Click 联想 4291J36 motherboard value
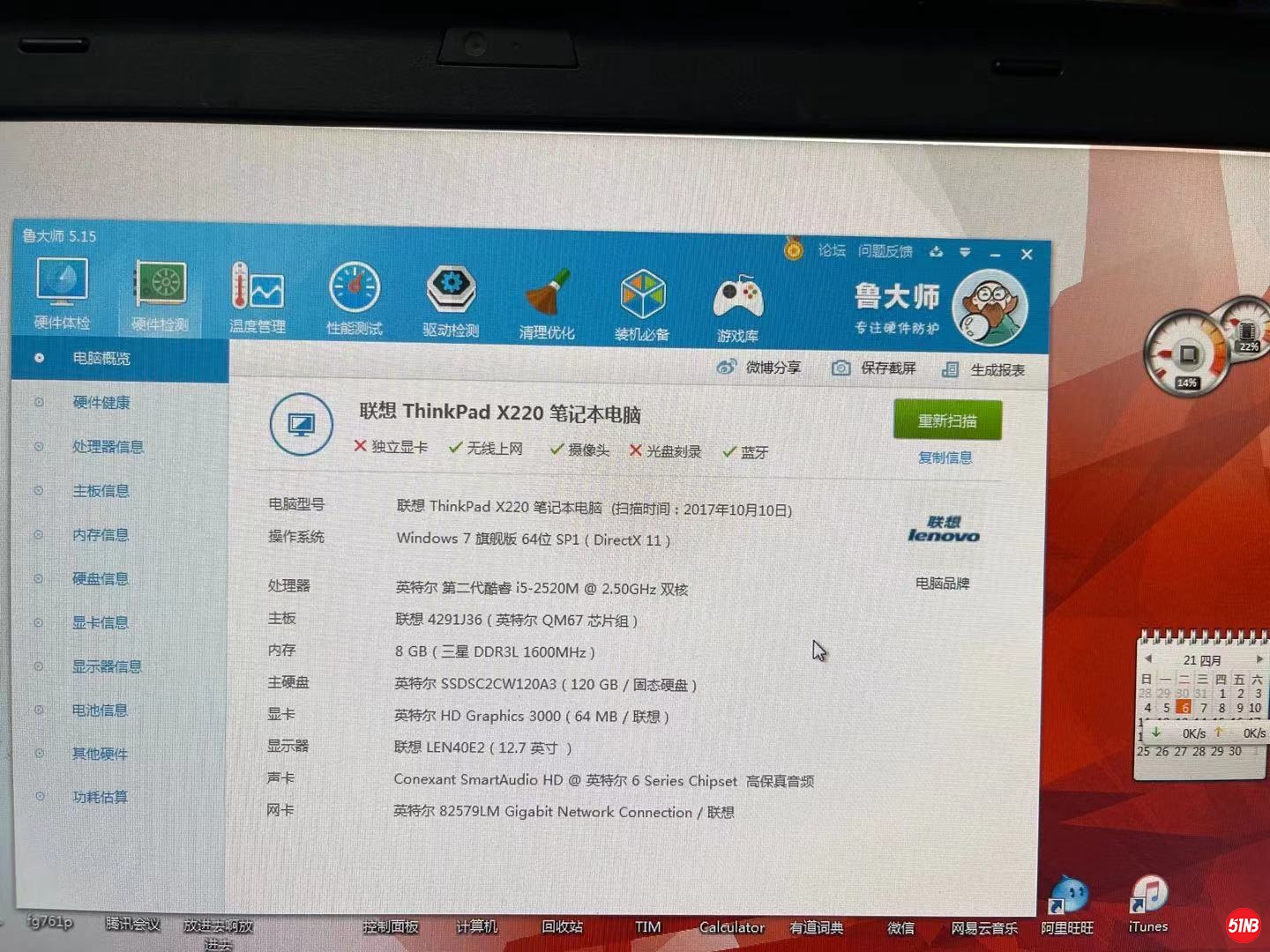The width and height of the screenshot is (1270, 952). (x=516, y=620)
